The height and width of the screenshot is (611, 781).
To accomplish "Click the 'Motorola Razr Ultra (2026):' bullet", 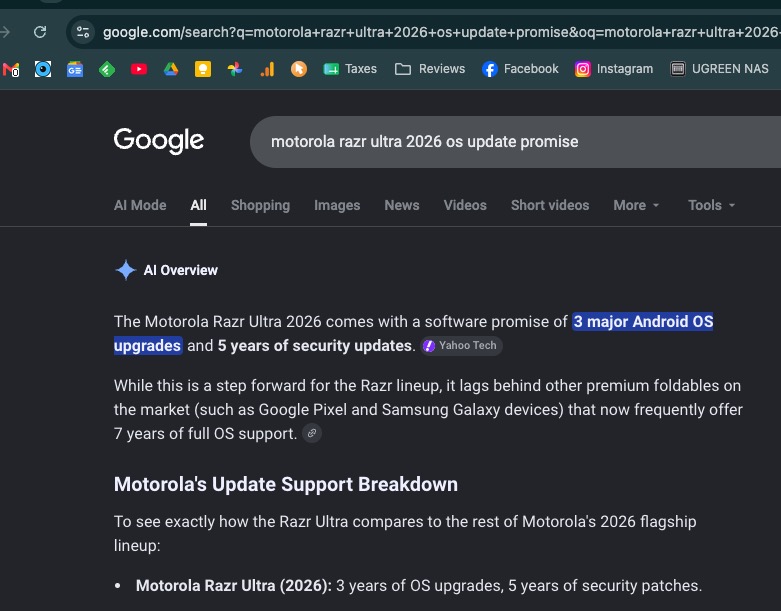I will click(x=234, y=586).
